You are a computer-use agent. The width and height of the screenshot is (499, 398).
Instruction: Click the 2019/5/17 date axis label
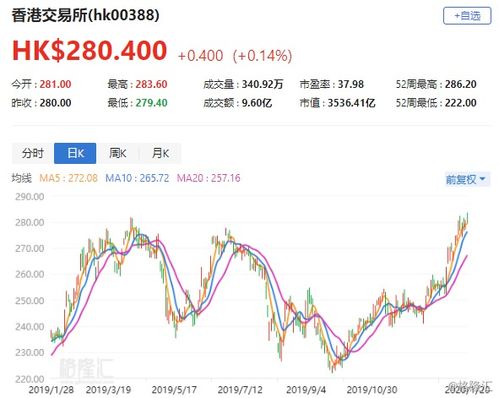pos(174,390)
